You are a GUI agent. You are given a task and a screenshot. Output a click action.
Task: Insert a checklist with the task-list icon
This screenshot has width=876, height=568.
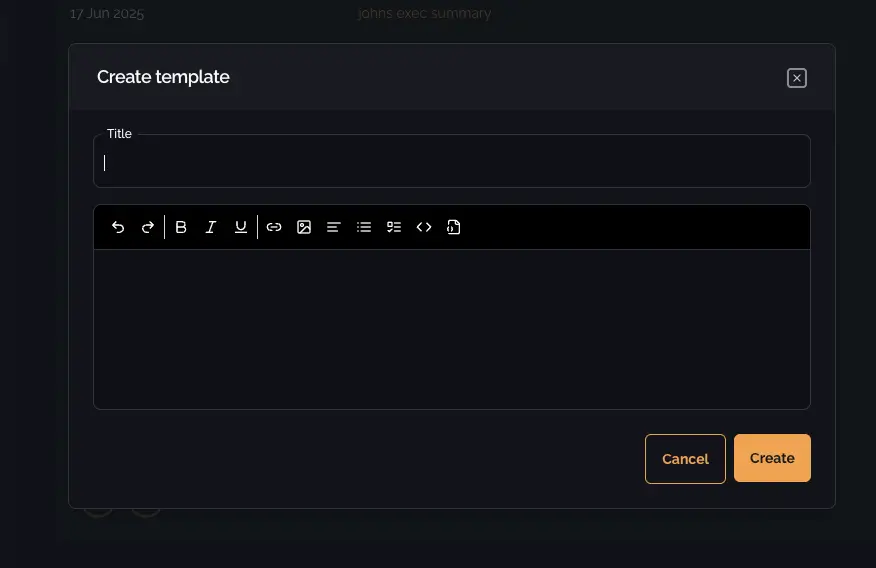pos(394,227)
